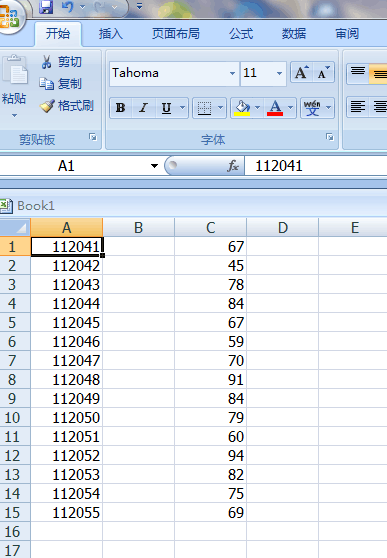
Task: Select cell containing 69
Action: [x=210, y=512]
